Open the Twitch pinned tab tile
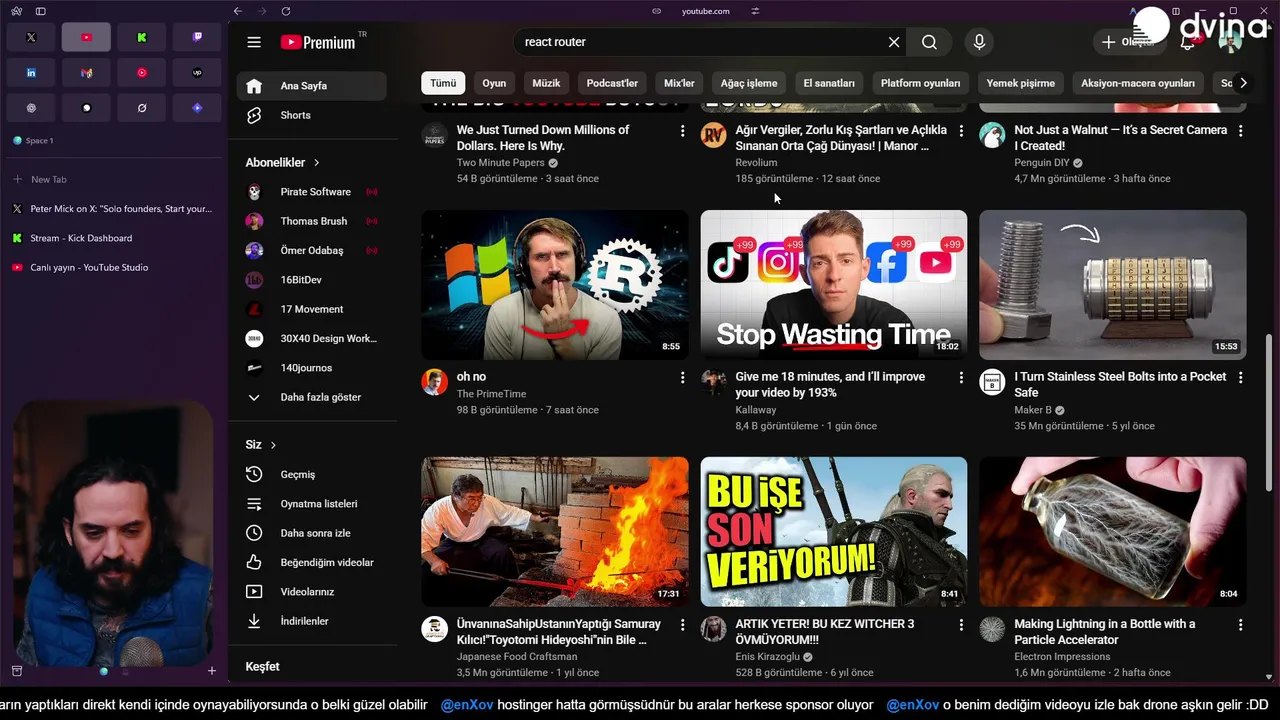 197,37
